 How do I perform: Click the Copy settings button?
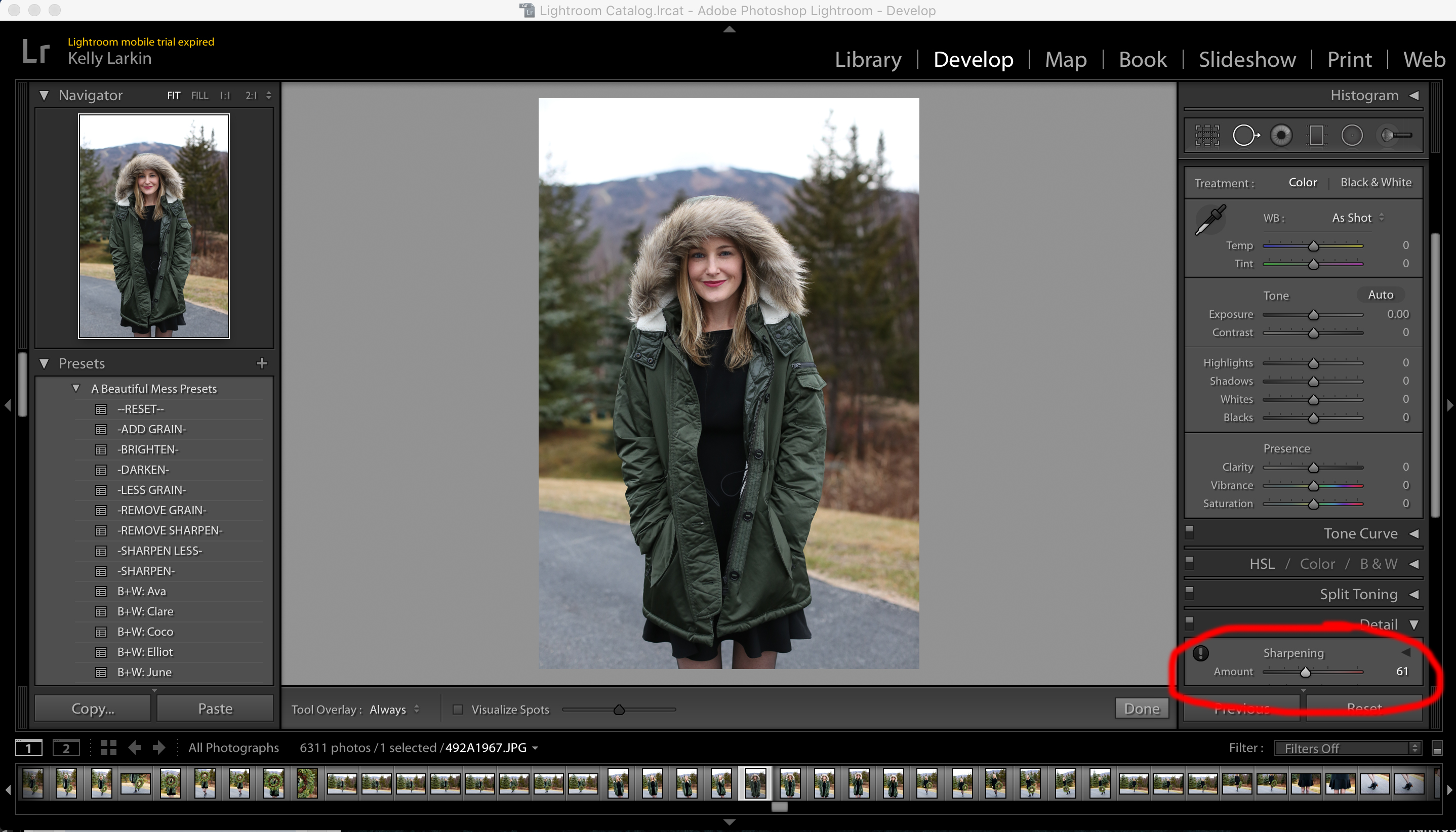pyautogui.click(x=91, y=708)
